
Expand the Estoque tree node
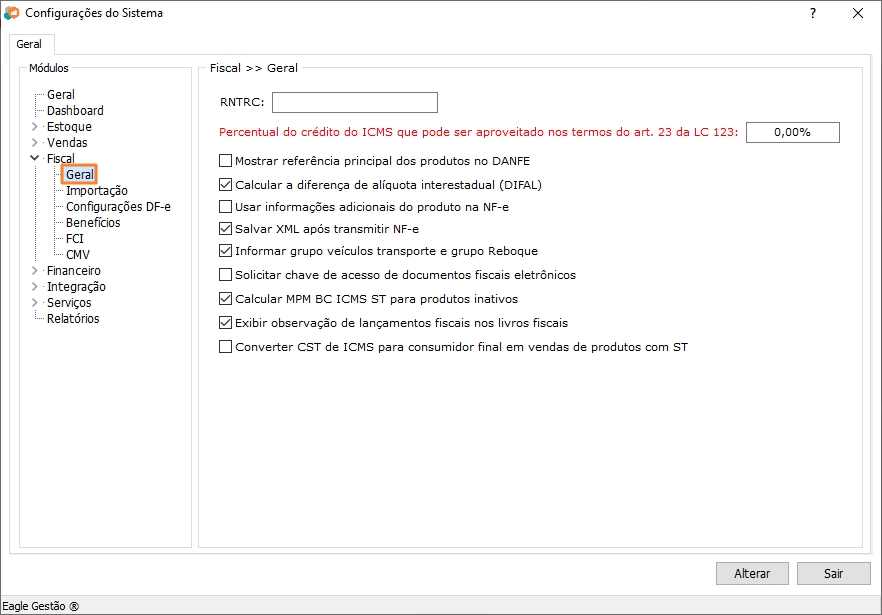(36, 127)
